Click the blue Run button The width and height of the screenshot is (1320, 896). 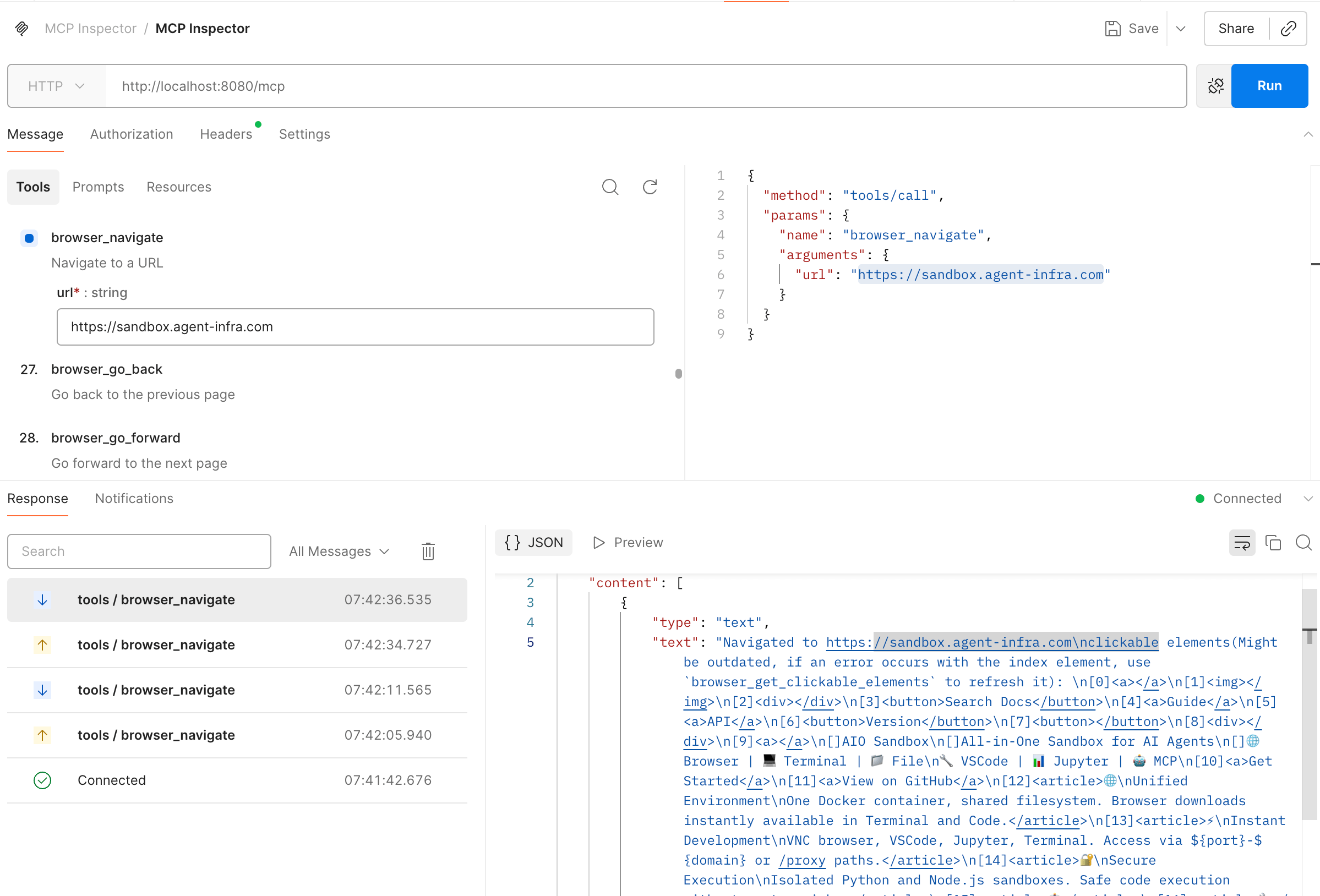pos(1269,86)
